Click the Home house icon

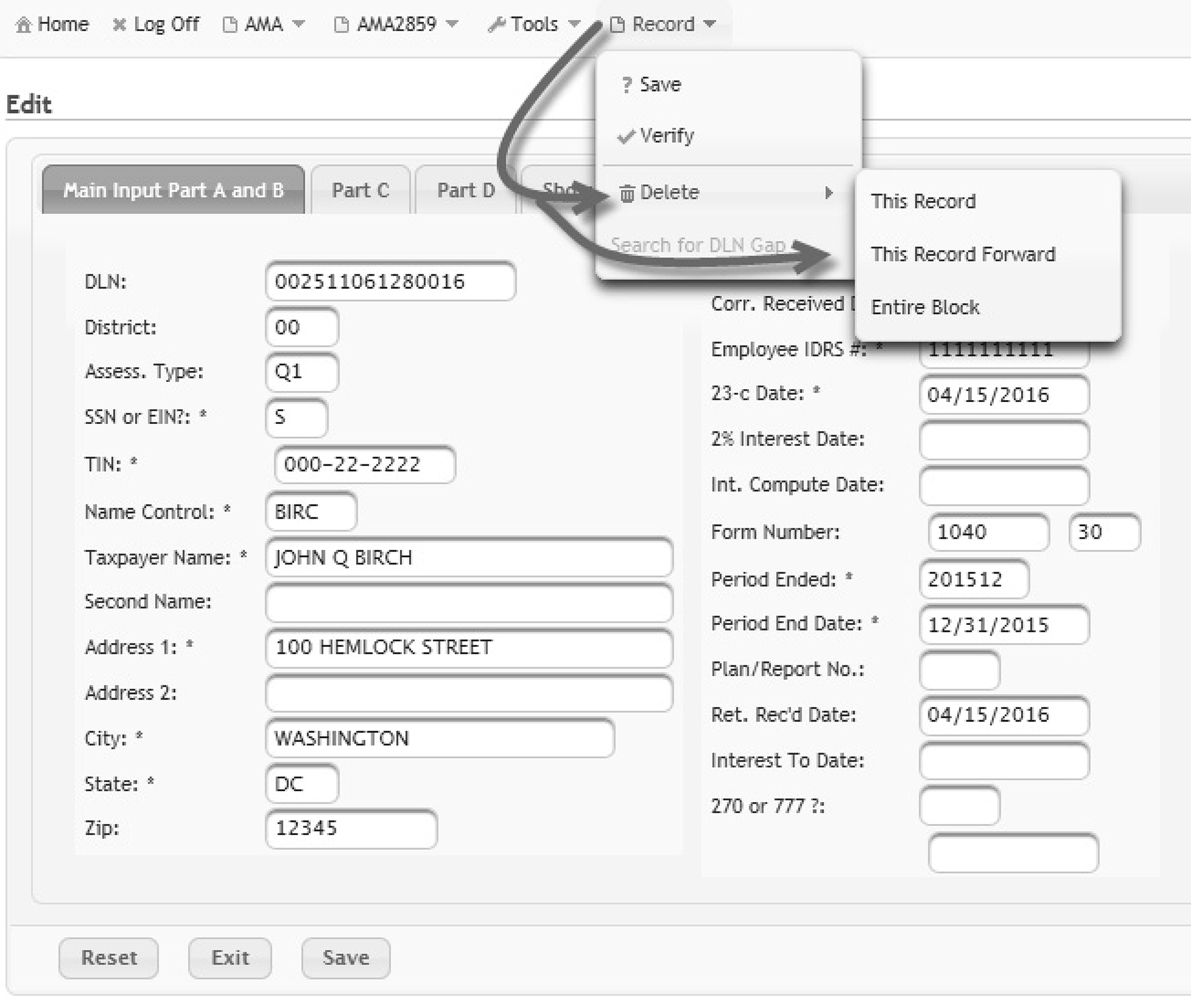[23, 25]
